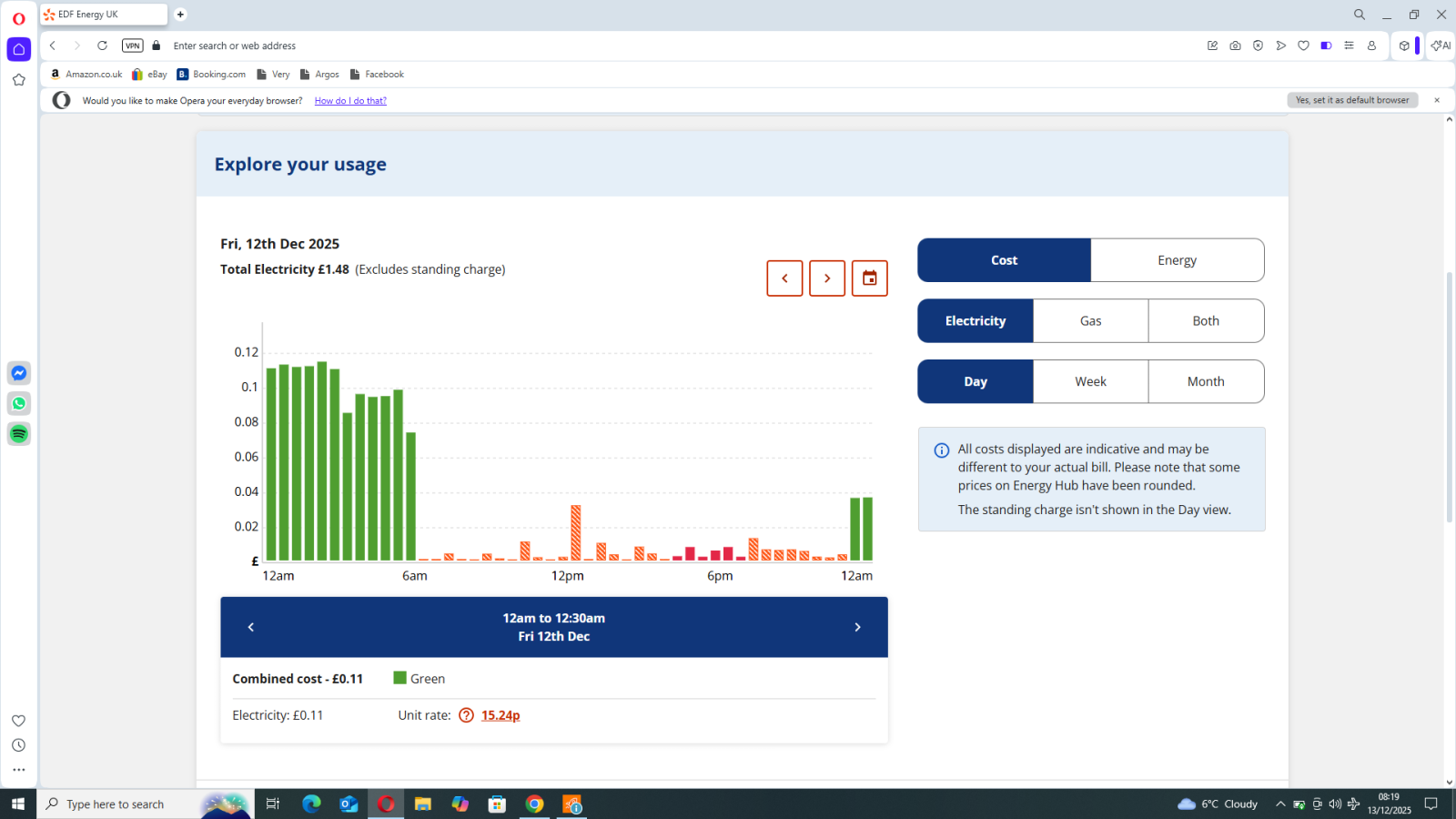Go to previous day using left chevron
1456x819 pixels.
784,278
